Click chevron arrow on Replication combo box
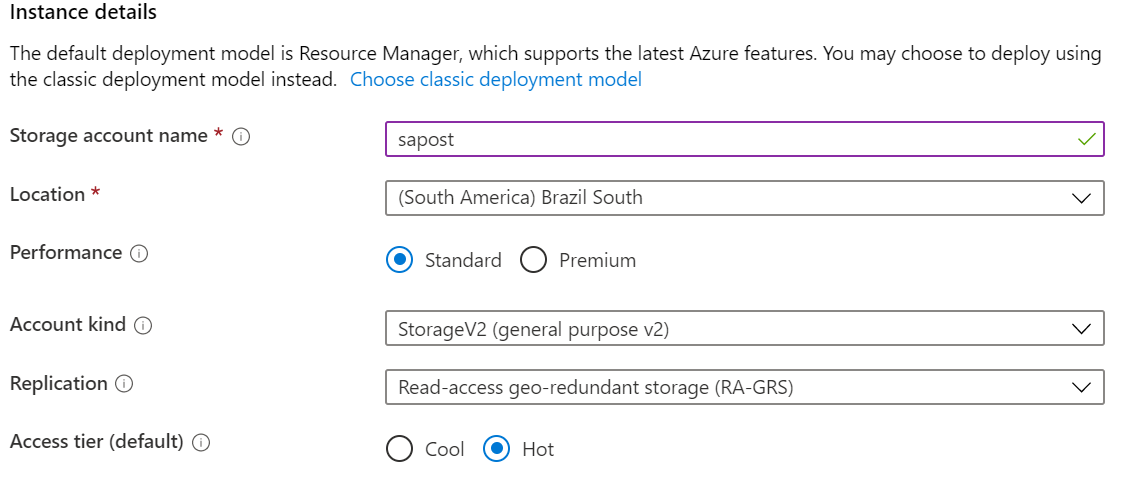Image resolution: width=1139 pixels, height=491 pixels. 1081,387
